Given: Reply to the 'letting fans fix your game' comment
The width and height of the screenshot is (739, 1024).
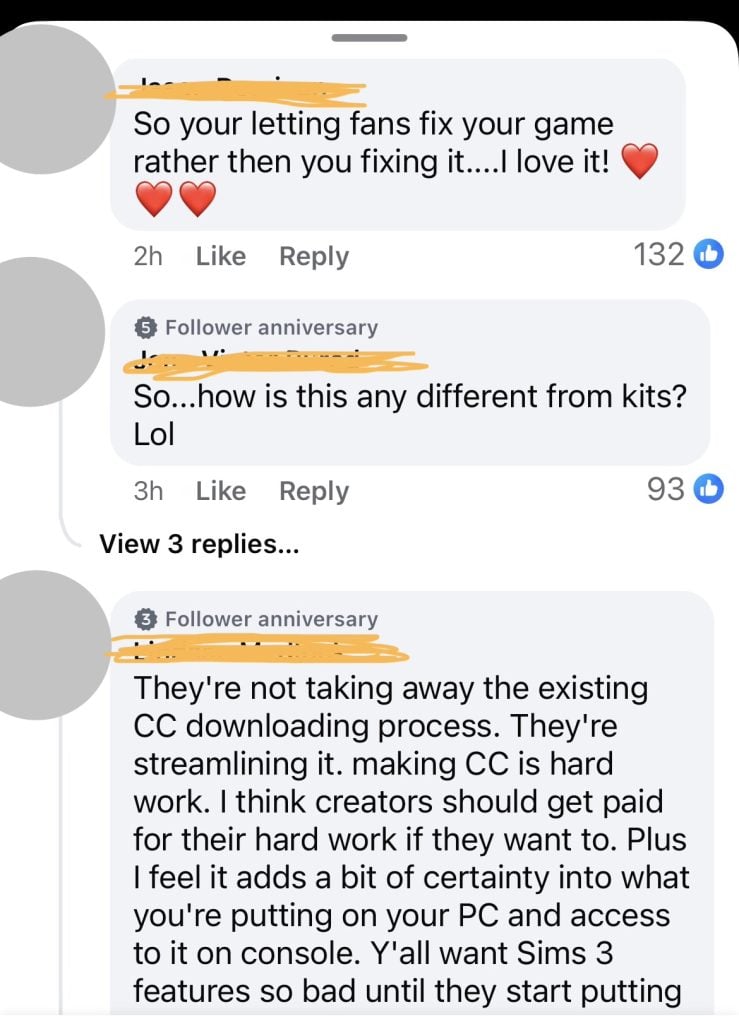Looking at the screenshot, I should pos(313,256).
